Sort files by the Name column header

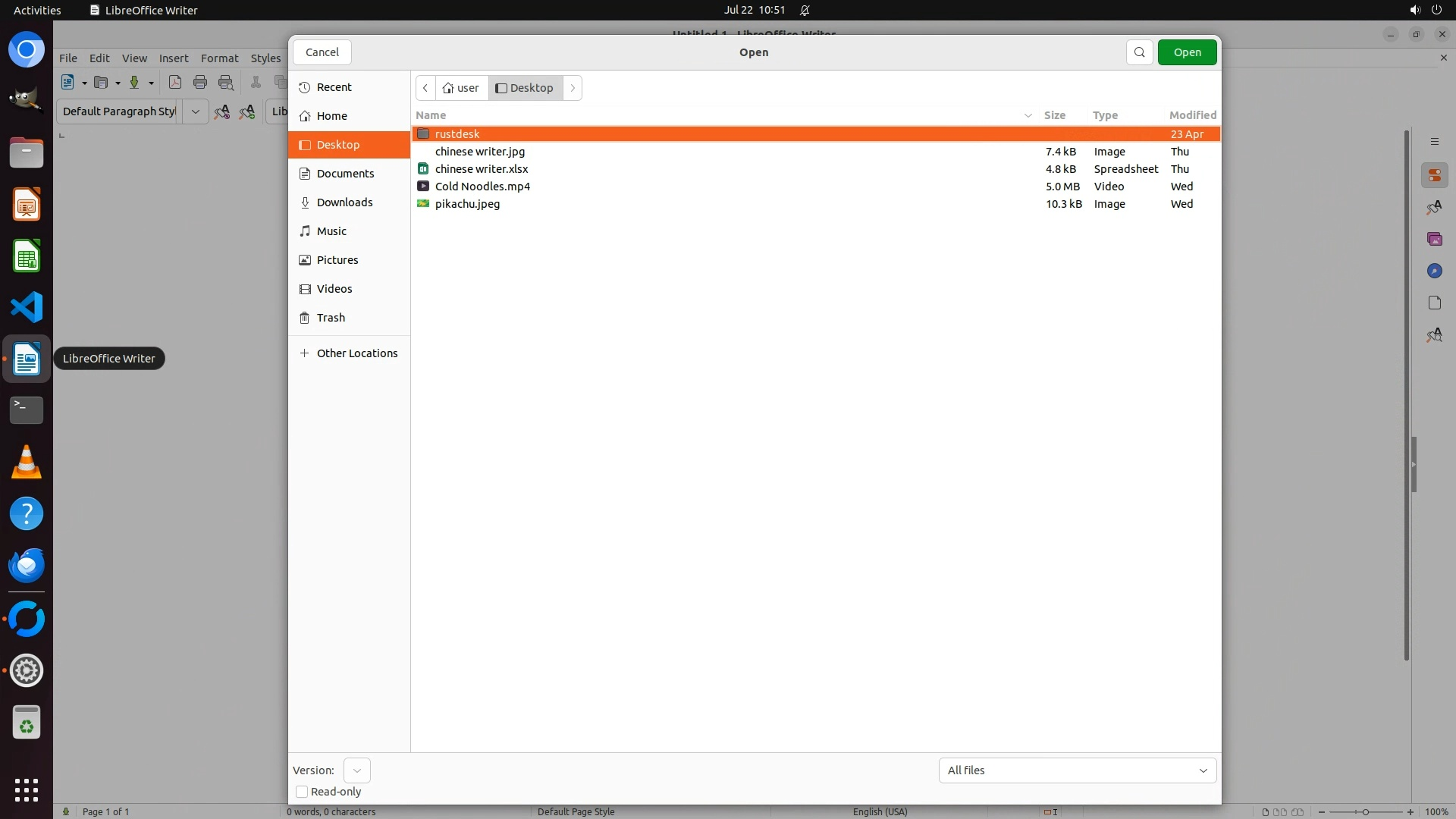431,115
